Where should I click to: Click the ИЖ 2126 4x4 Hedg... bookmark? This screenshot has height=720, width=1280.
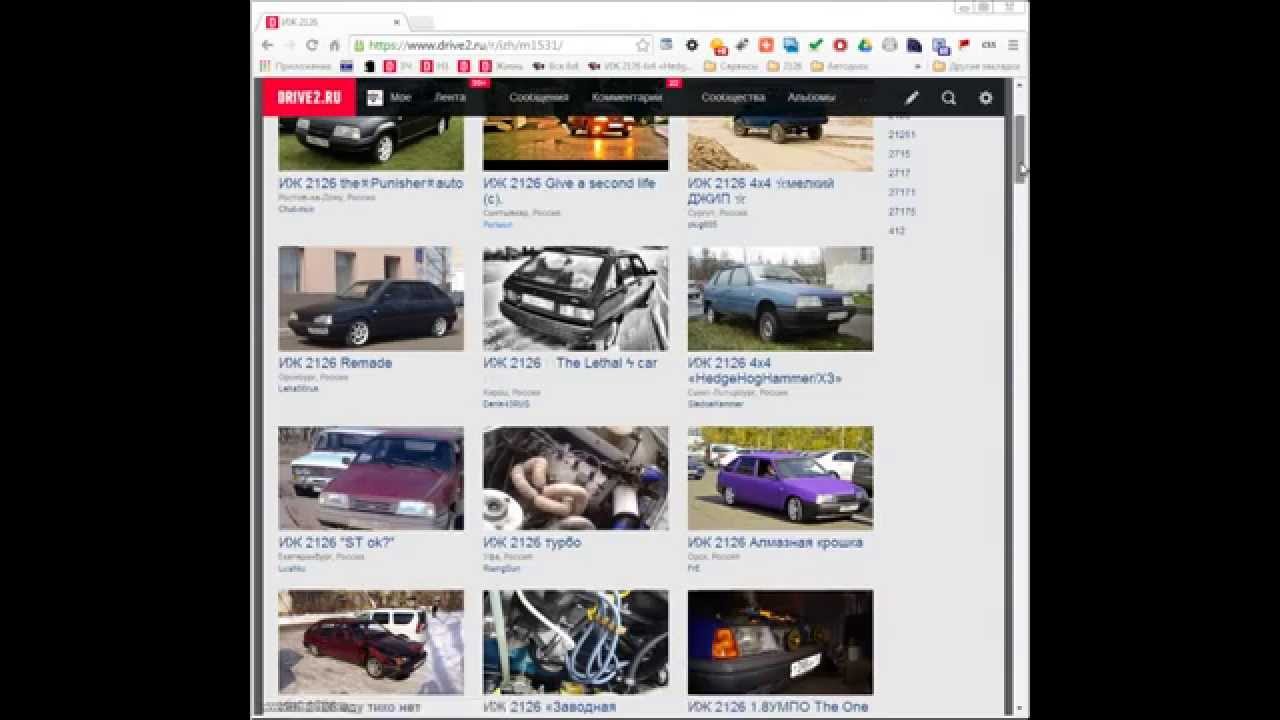coord(641,66)
